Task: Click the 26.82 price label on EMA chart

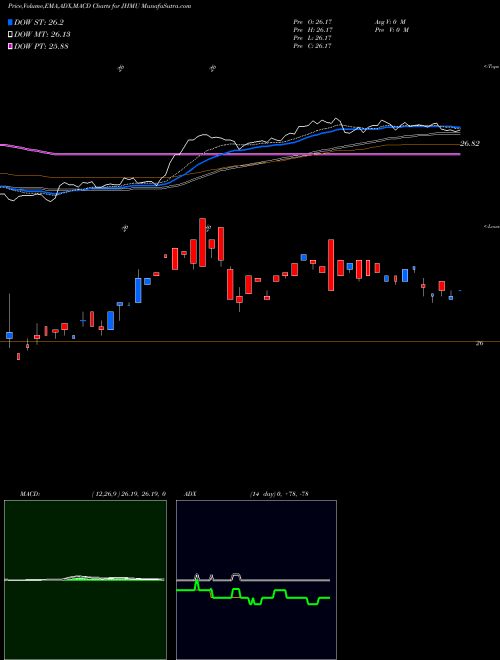Action: tap(470, 144)
